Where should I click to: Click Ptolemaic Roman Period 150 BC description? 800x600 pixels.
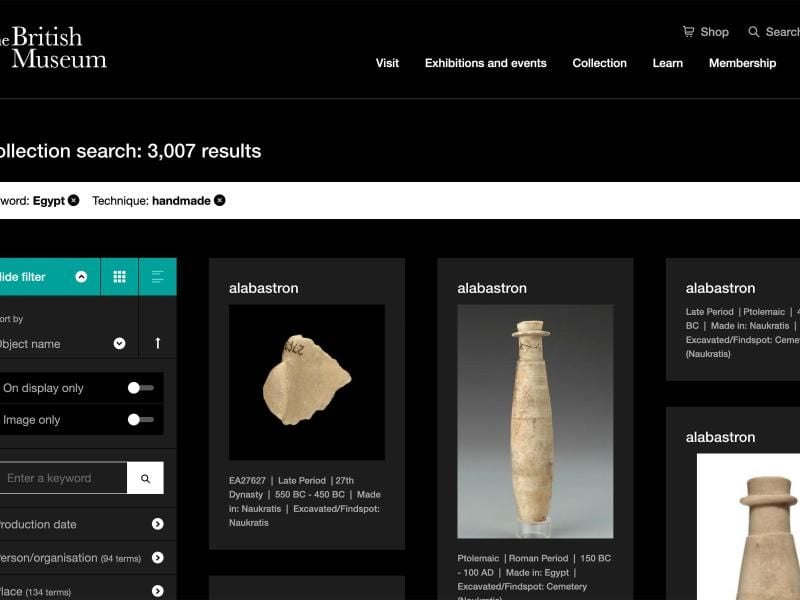[534, 579]
